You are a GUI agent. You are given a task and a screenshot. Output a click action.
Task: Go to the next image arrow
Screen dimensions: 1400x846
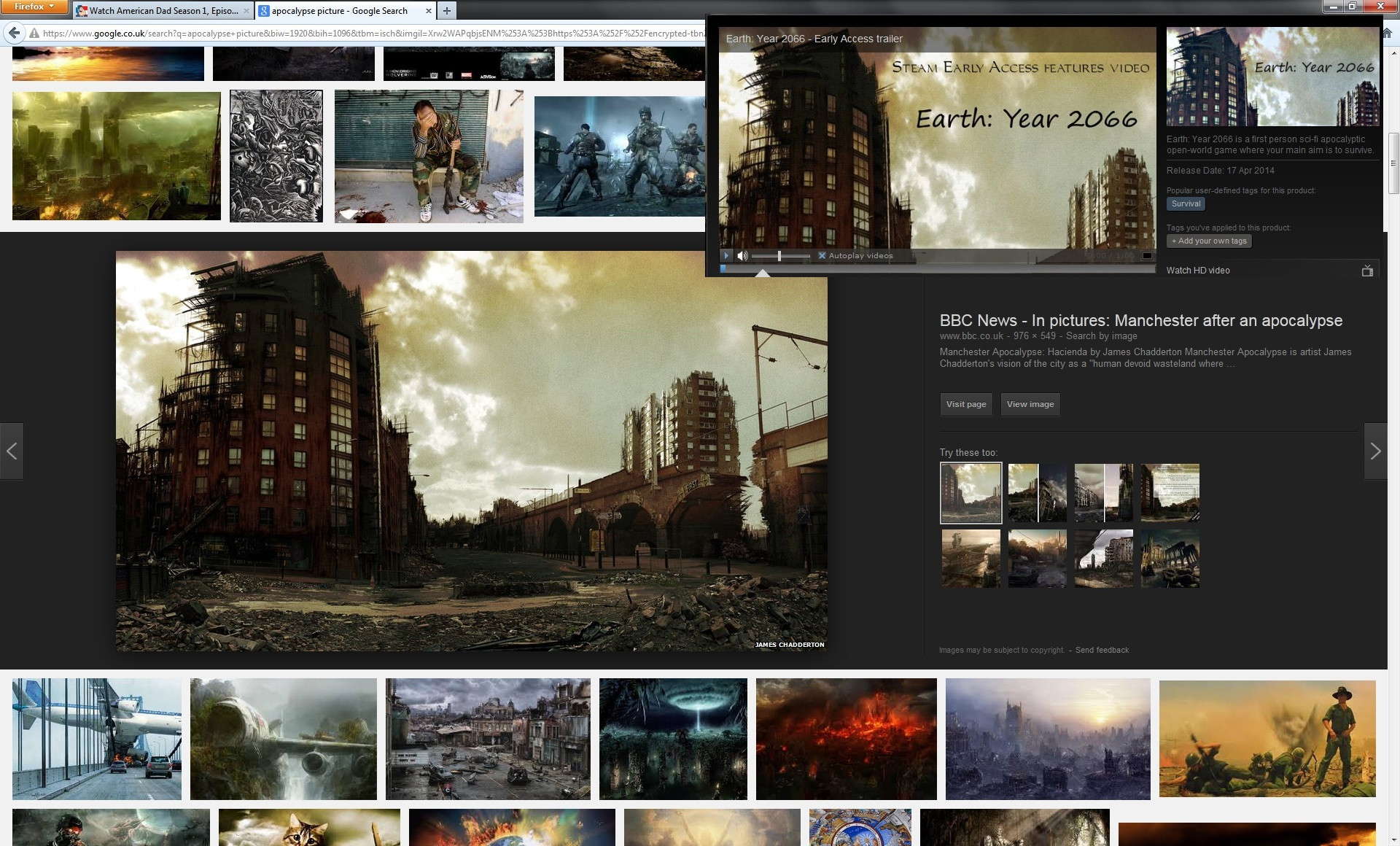1375,451
